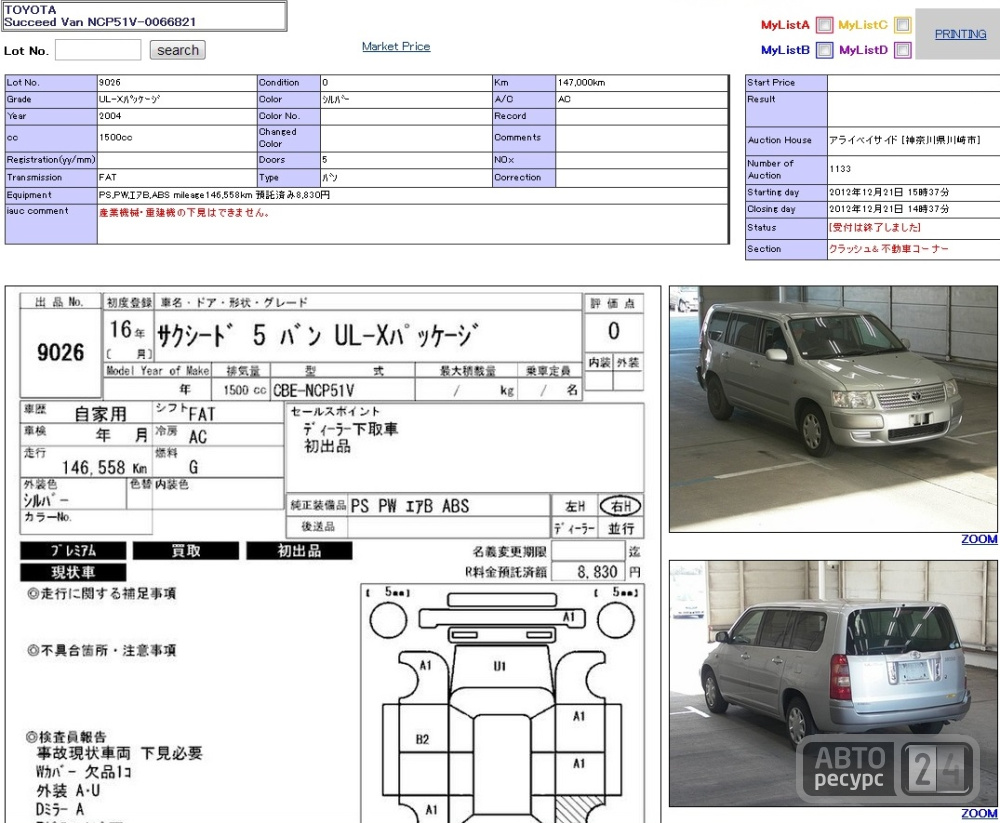
Task: Select the mileage value 147,000km
Action: click(581, 82)
